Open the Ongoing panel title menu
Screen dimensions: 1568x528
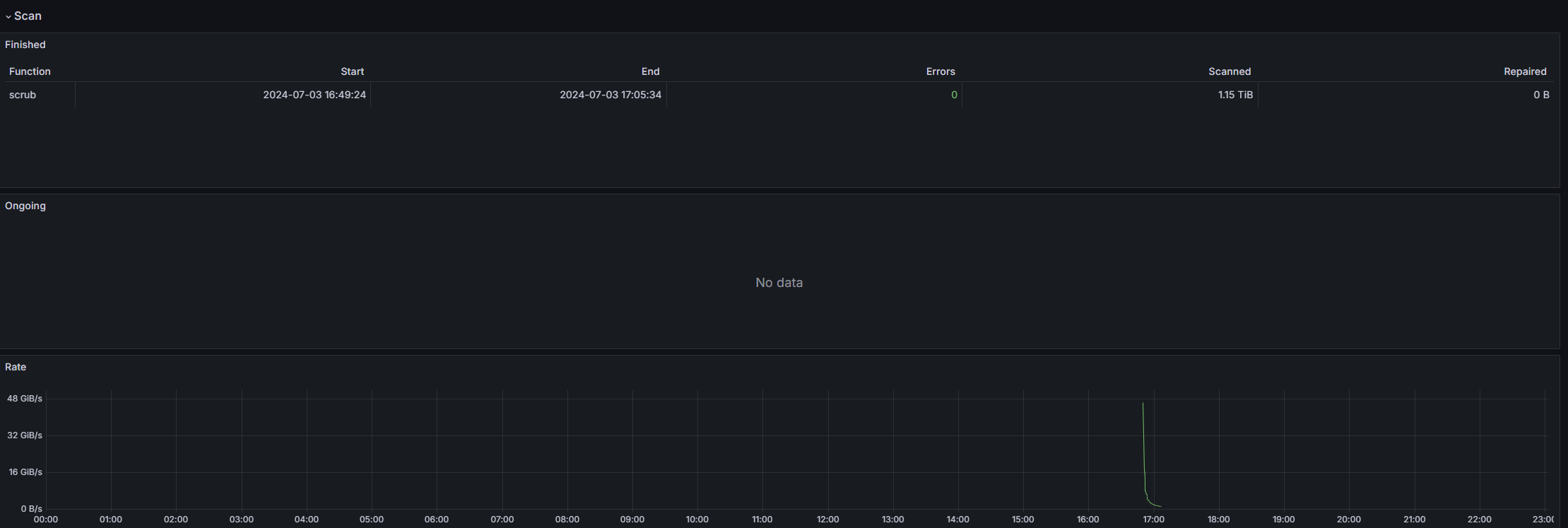pyautogui.click(x=25, y=206)
